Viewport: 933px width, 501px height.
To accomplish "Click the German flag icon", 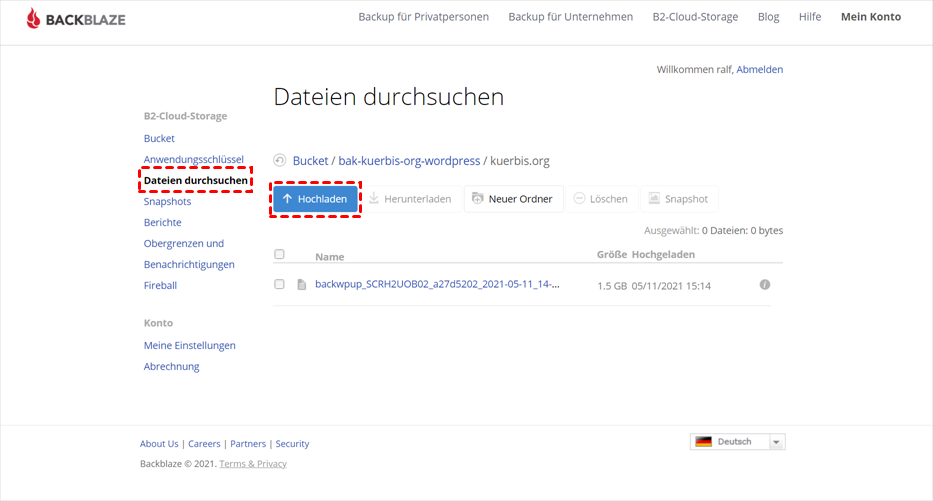I will coord(703,441).
